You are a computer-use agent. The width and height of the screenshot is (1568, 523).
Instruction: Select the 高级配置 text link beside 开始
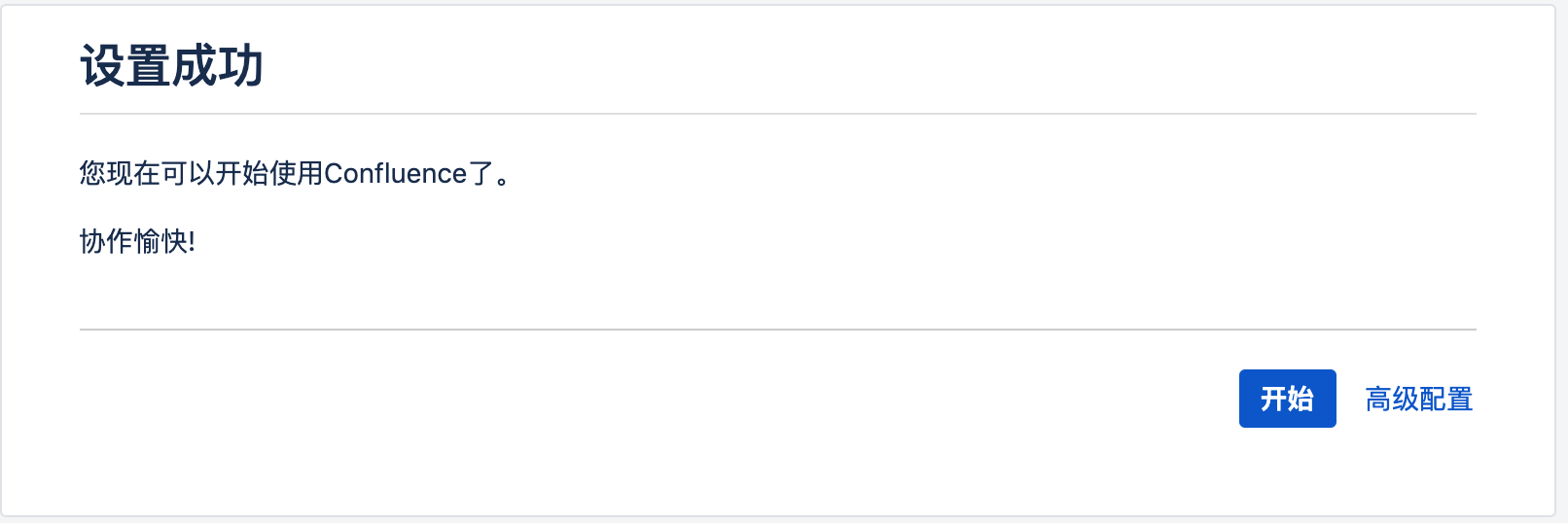1418,400
